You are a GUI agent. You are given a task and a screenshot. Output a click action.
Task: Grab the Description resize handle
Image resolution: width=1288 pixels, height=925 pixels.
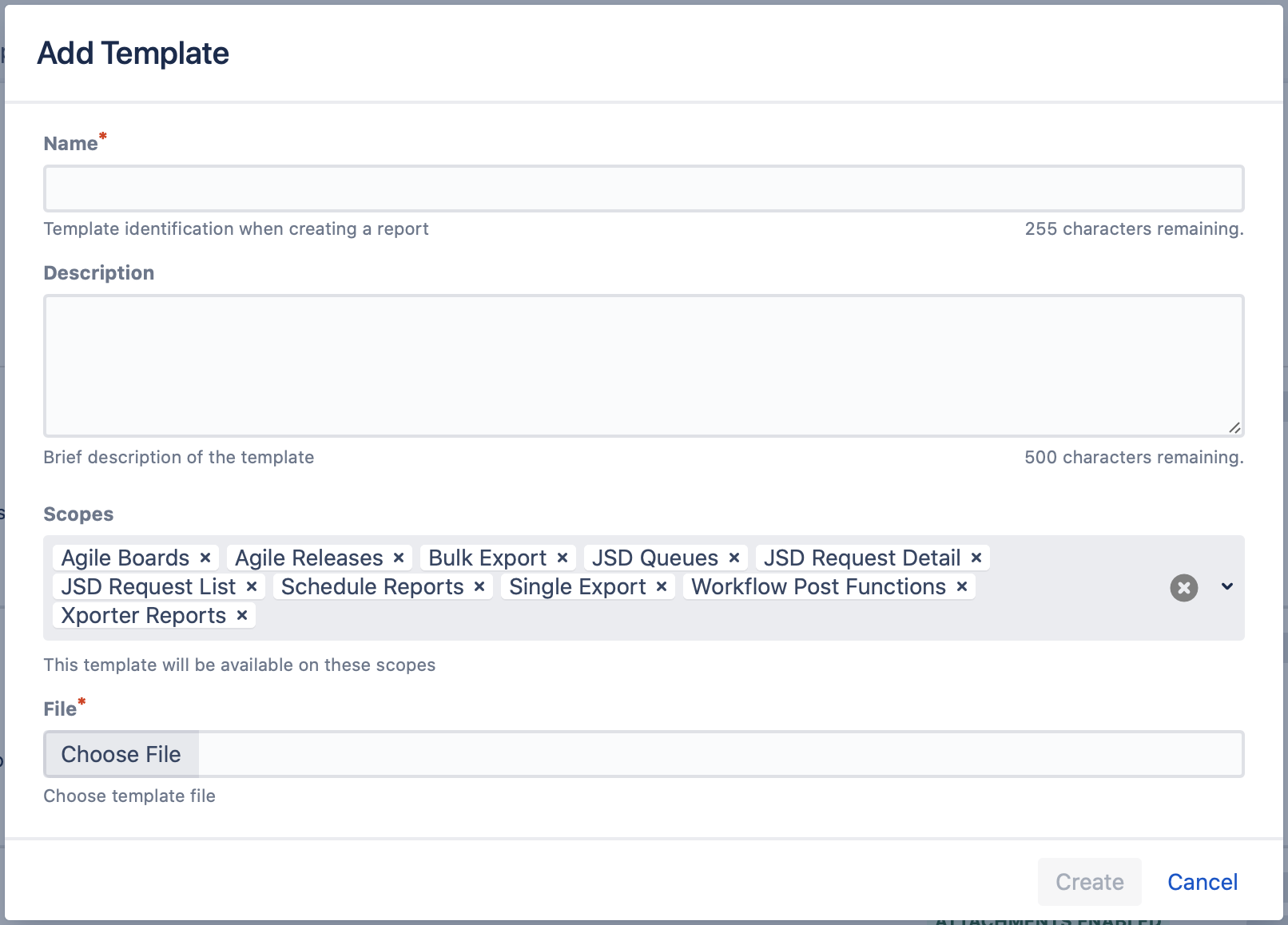pyautogui.click(x=1234, y=428)
